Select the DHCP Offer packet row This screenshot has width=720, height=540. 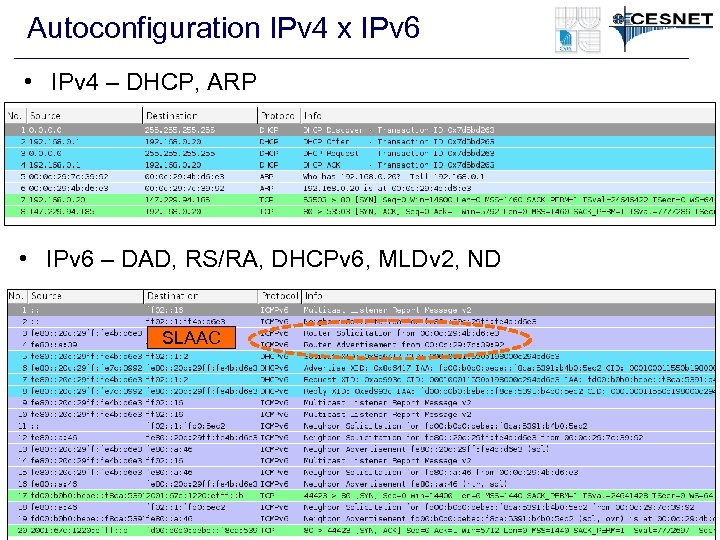pyautogui.click(x=360, y=141)
